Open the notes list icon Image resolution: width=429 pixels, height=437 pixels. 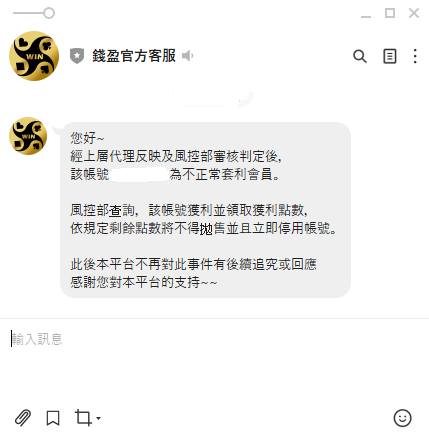tap(390, 56)
